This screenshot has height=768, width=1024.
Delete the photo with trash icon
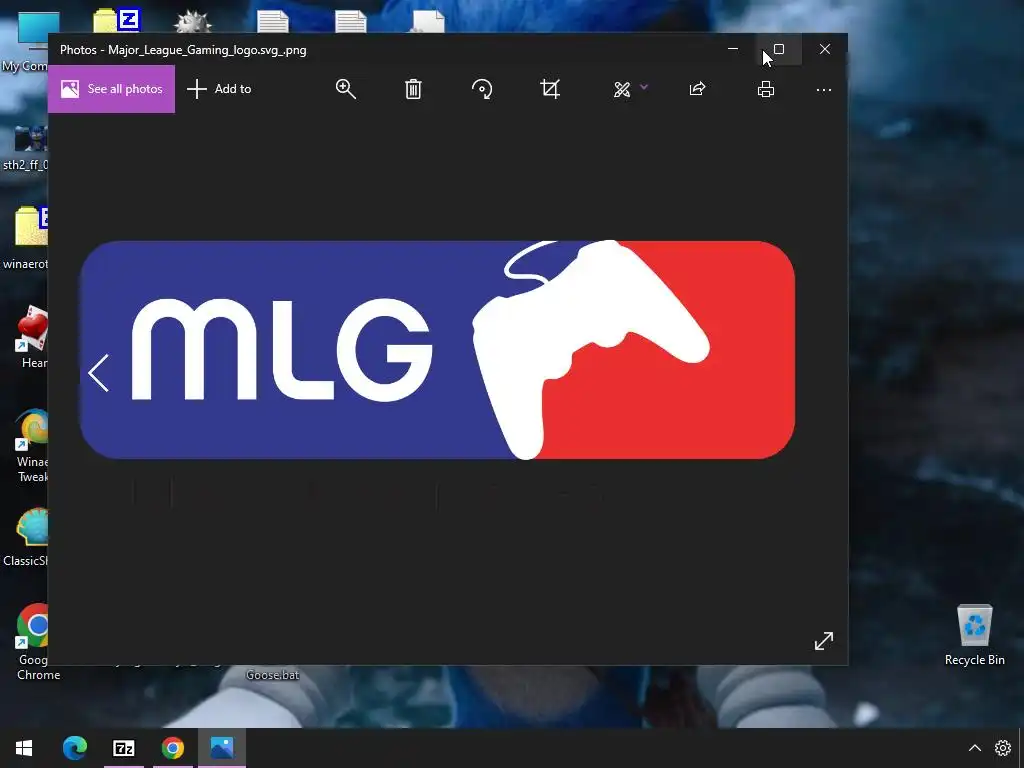(413, 89)
